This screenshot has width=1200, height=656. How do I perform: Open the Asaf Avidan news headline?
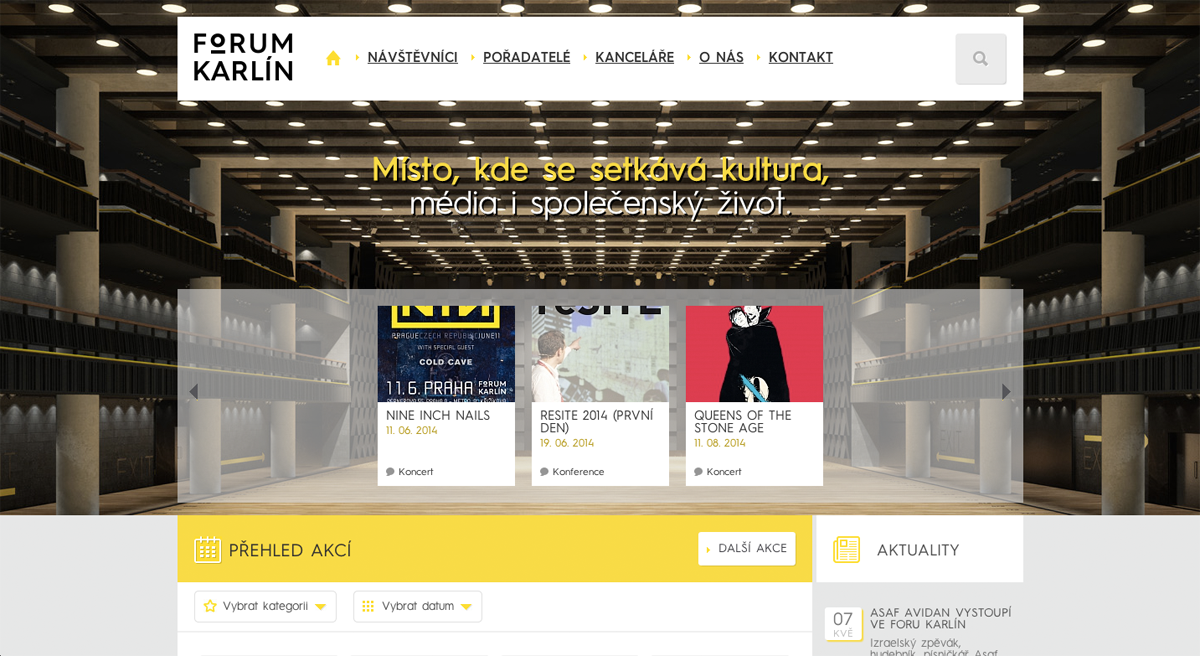[941, 618]
